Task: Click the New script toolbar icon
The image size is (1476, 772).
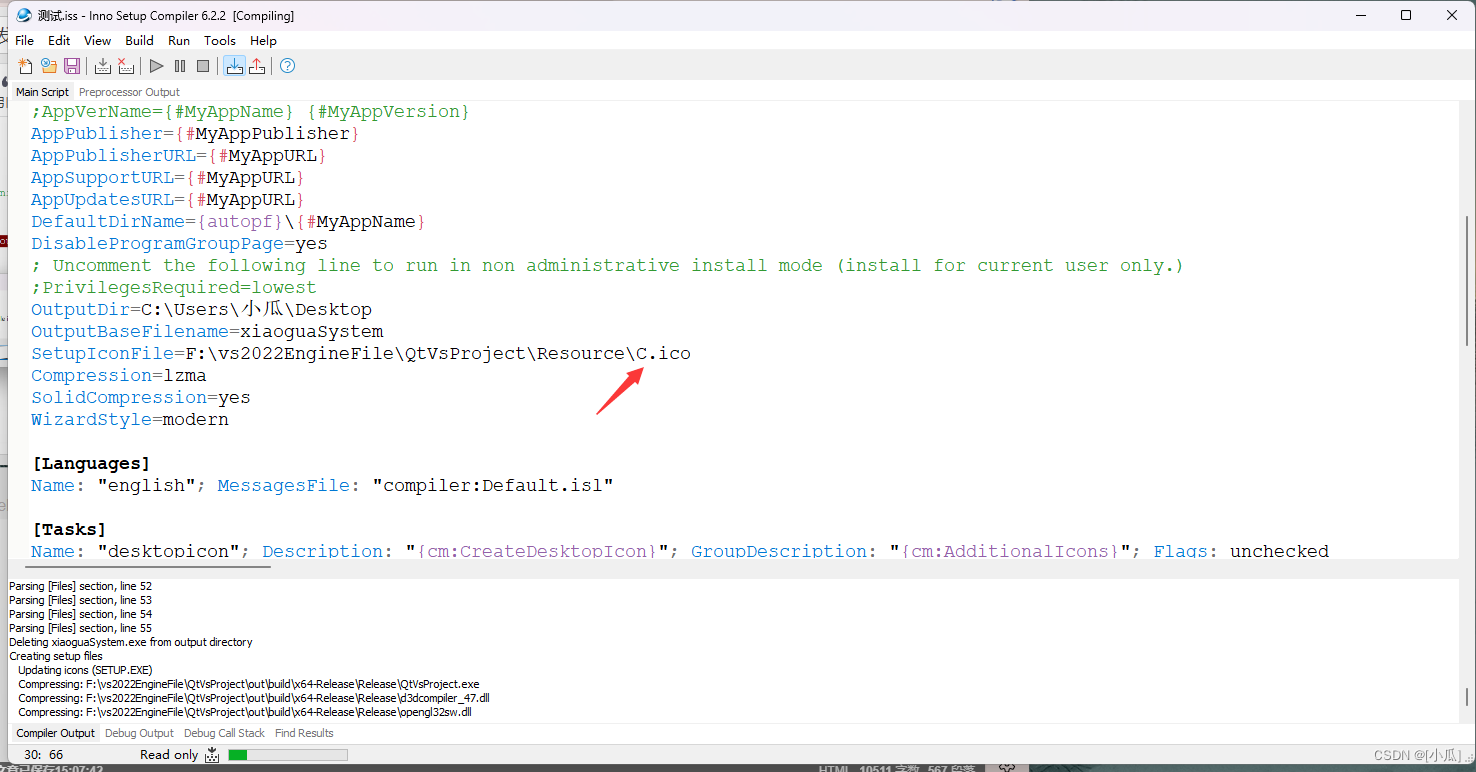Action: pyautogui.click(x=25, y=66)
